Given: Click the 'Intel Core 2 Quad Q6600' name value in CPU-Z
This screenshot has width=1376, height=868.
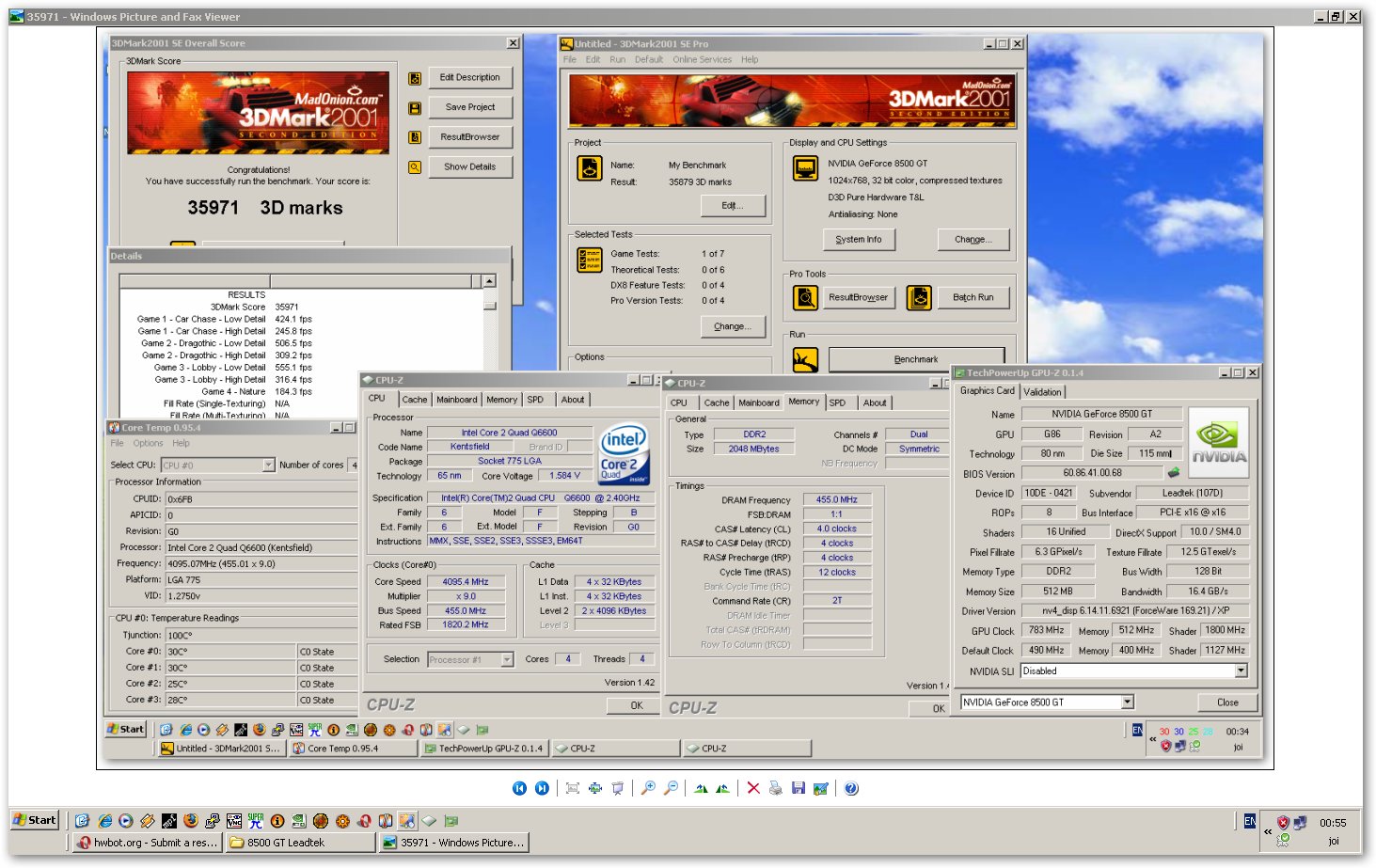Looking at the screenshot, I should tap(509, 433).
